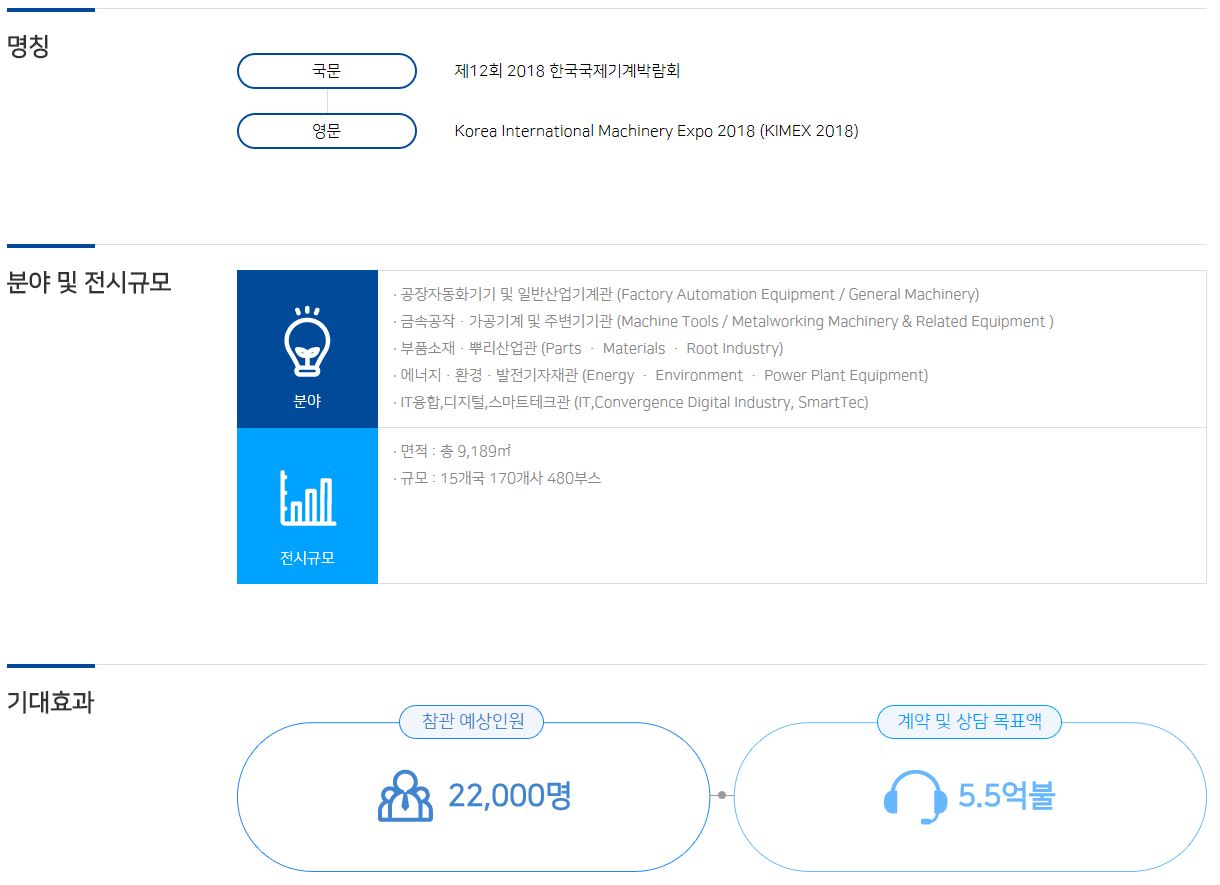Click the 참관 예상인원 badge

tap(472, 721)
